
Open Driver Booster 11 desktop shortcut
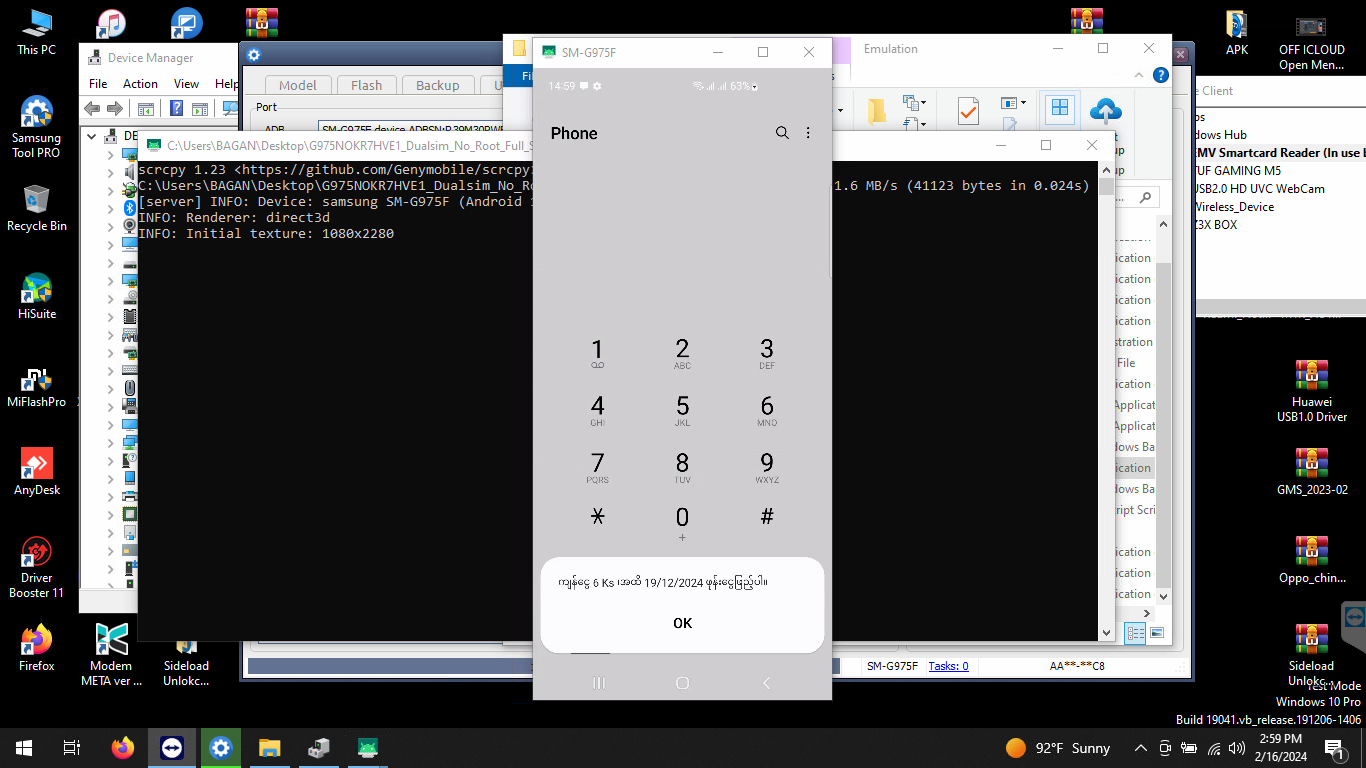tap(37, 567)
